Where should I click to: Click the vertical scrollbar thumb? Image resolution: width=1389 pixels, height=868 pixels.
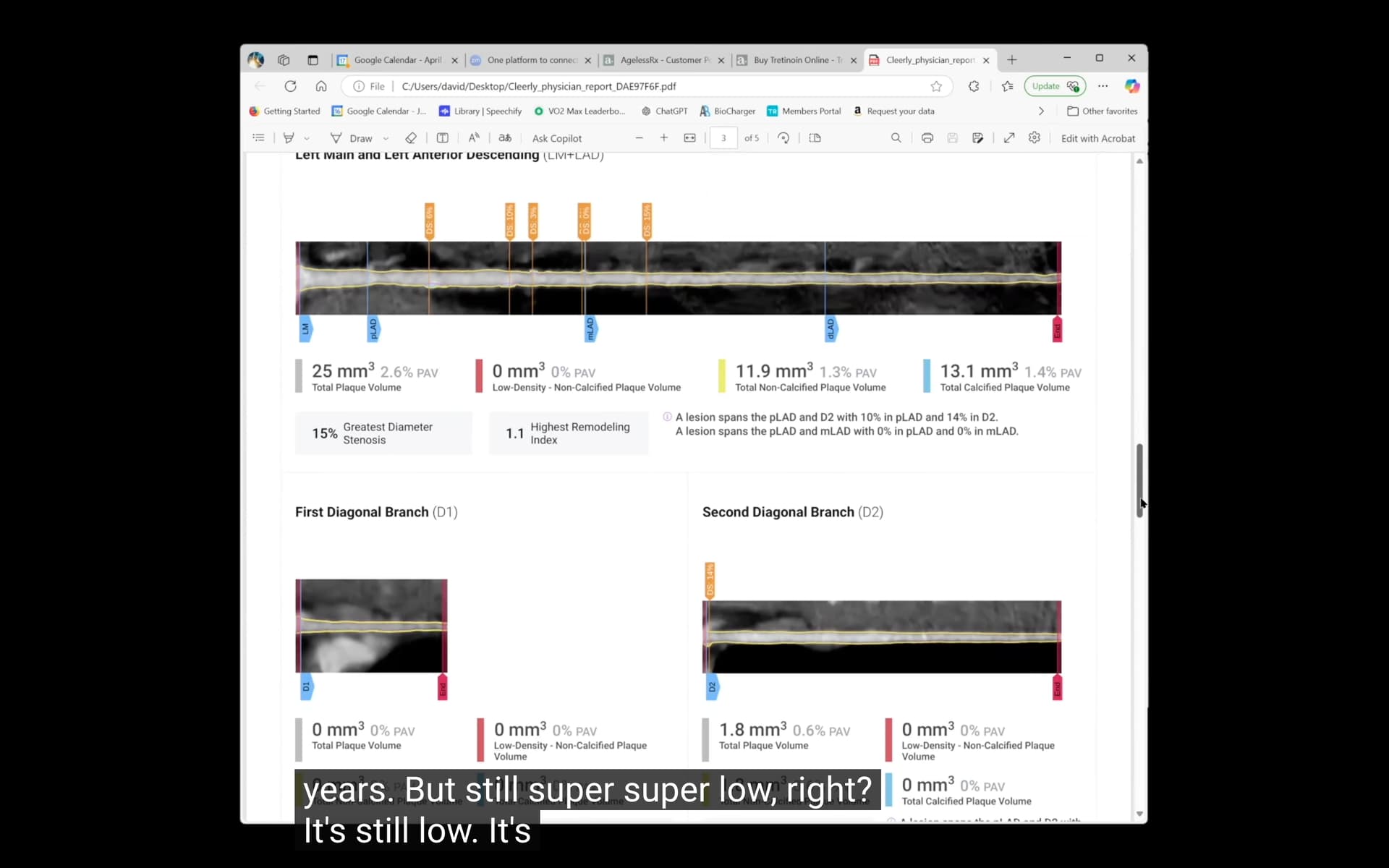[x=1139, y=480]
